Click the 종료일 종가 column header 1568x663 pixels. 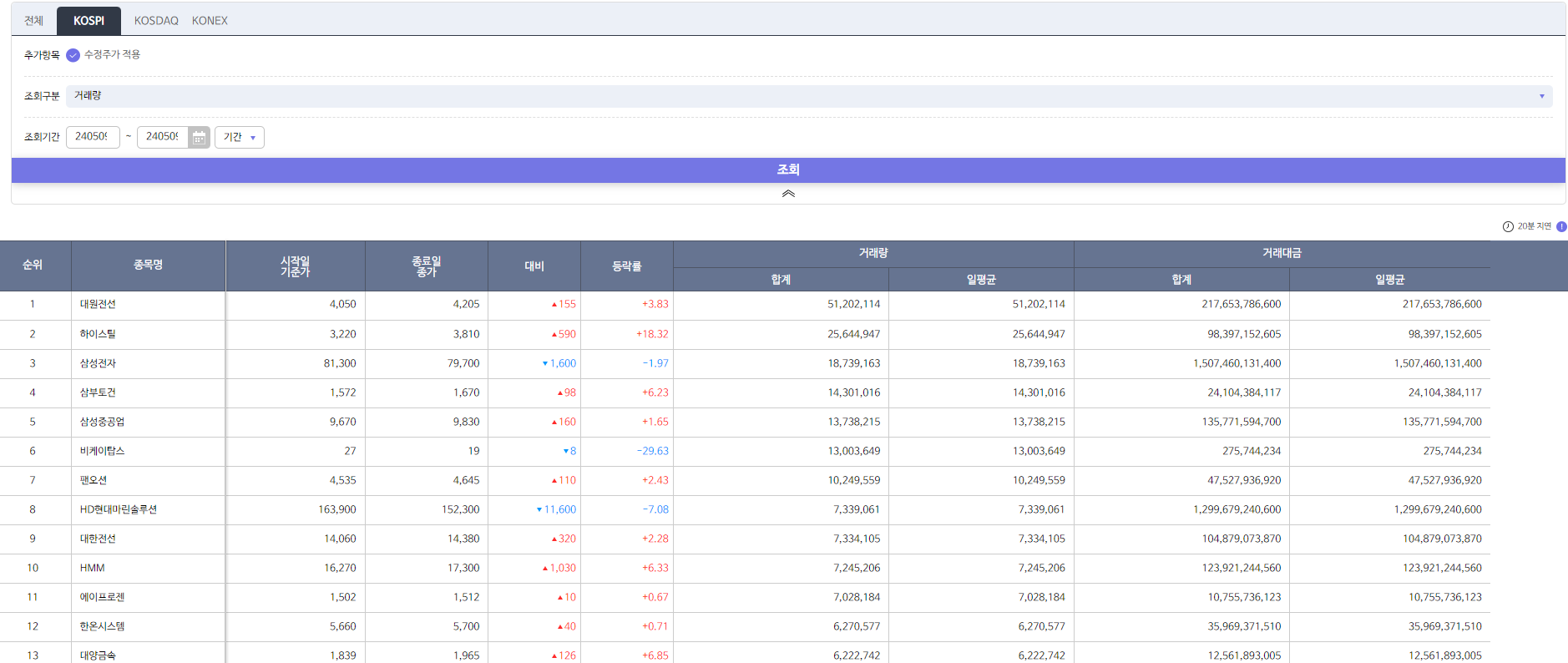click(x=426, y=266)
